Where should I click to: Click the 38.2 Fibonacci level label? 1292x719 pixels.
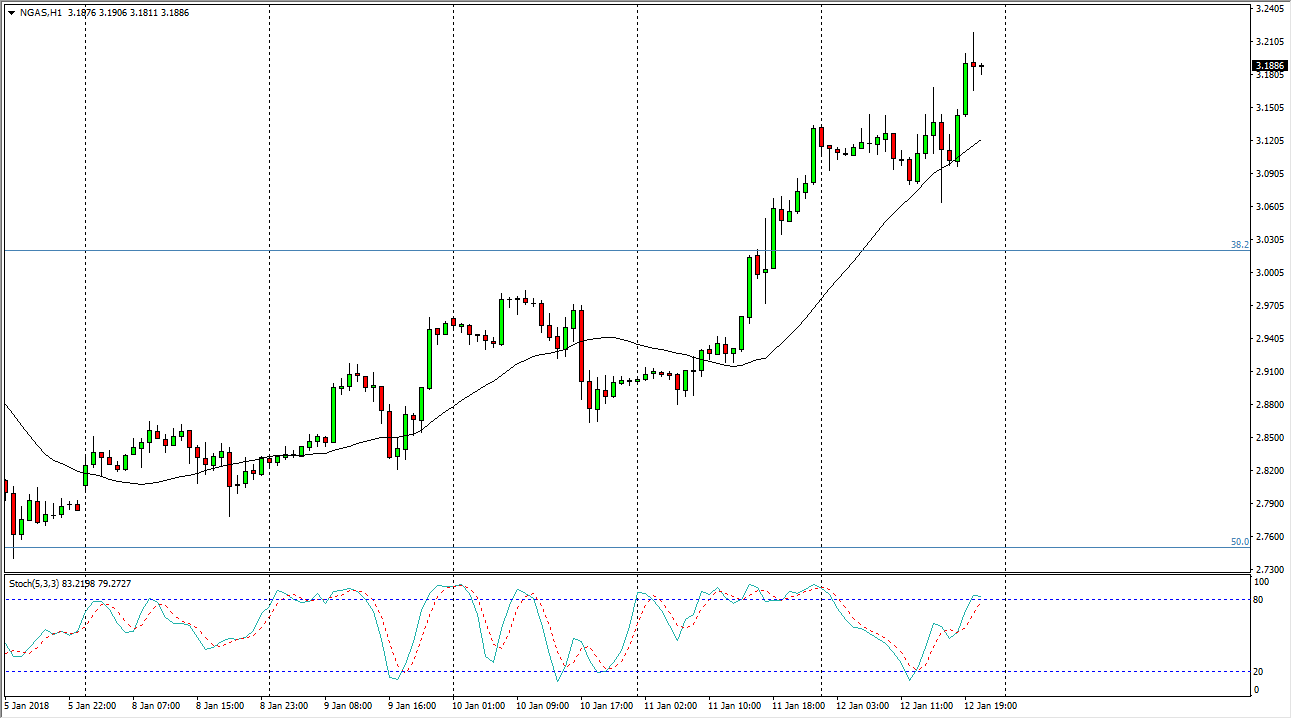(x=1239, y=244)
